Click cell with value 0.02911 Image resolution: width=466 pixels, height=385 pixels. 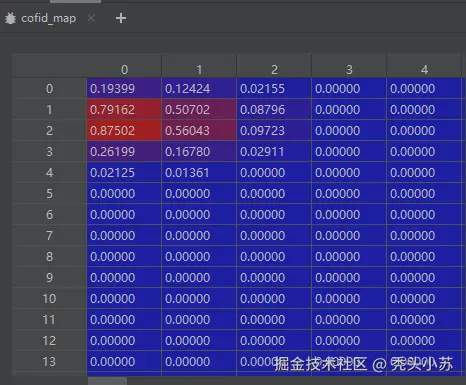point(274,152)
